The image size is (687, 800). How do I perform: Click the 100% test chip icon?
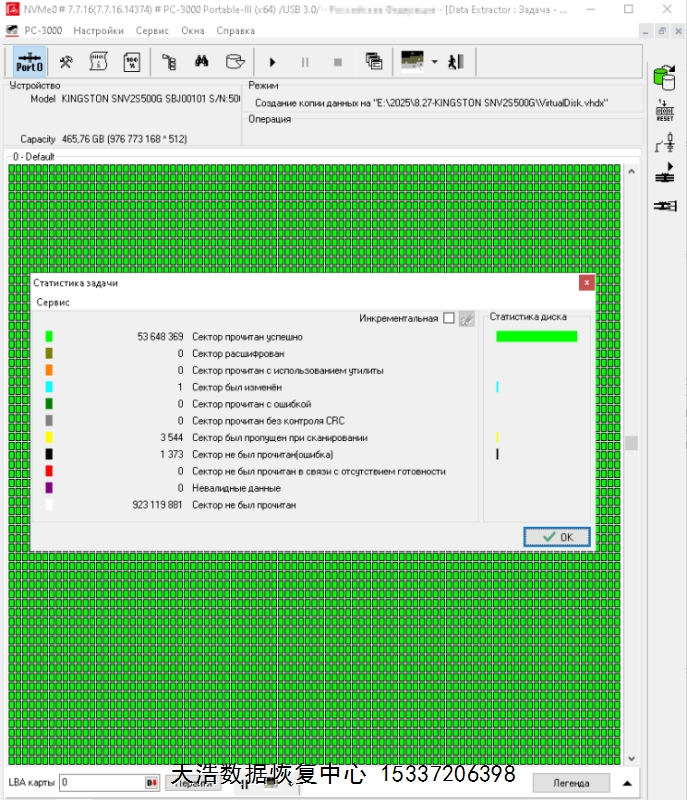click(131, 62)
